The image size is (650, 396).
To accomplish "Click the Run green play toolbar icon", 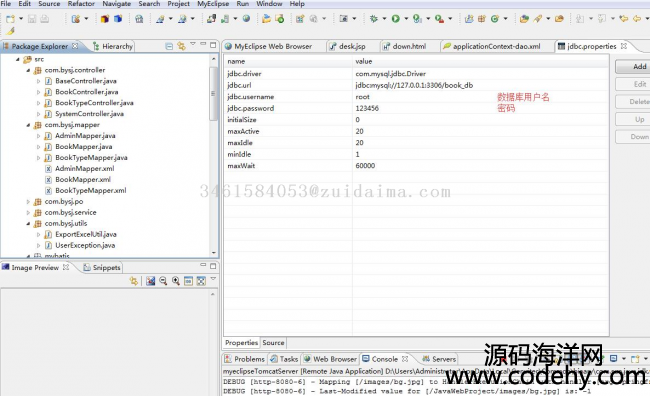I will (395, 19).
